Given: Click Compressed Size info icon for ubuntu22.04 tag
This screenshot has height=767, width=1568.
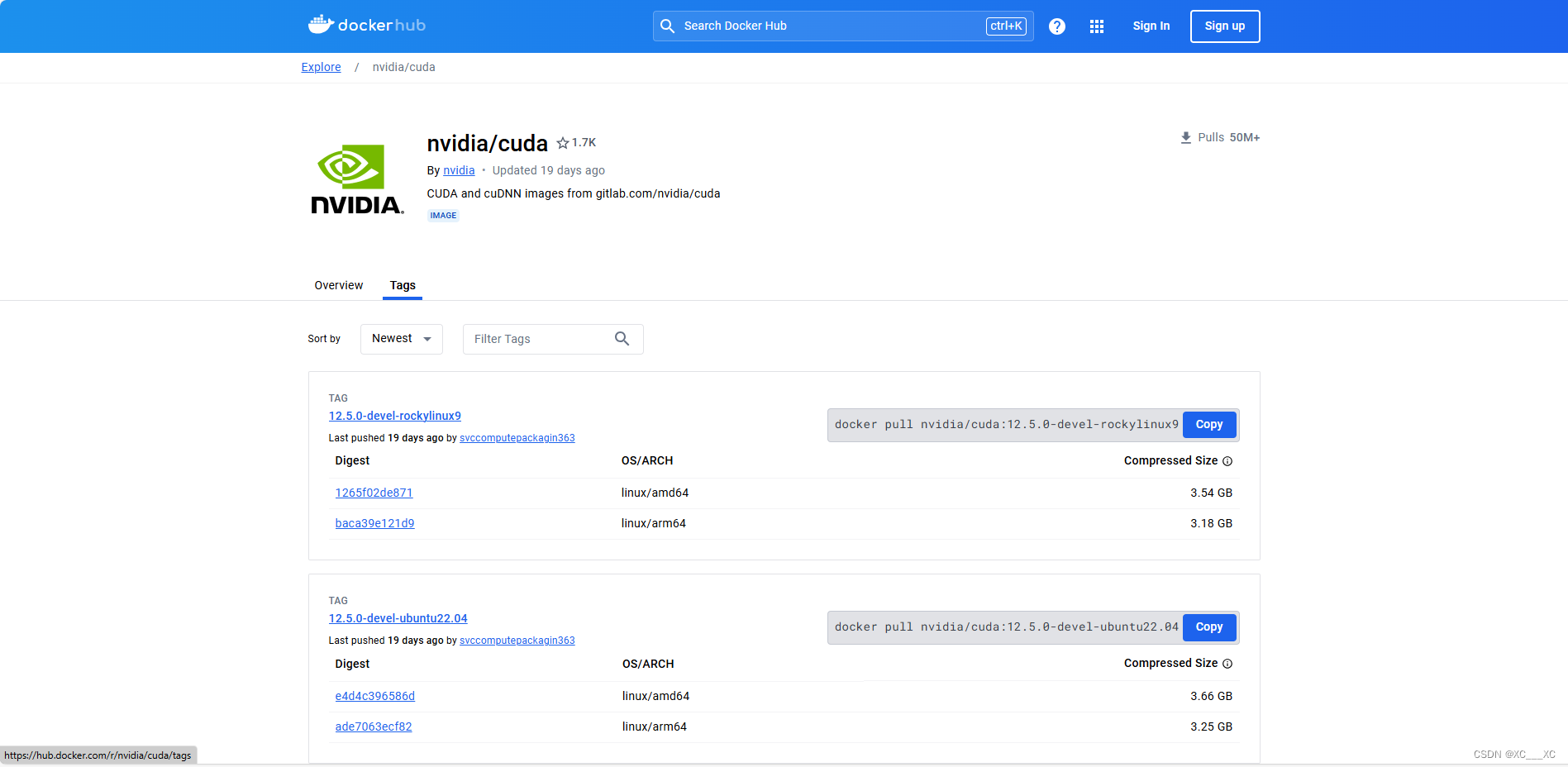Looking at the screenshot, I should [1227, 664].
